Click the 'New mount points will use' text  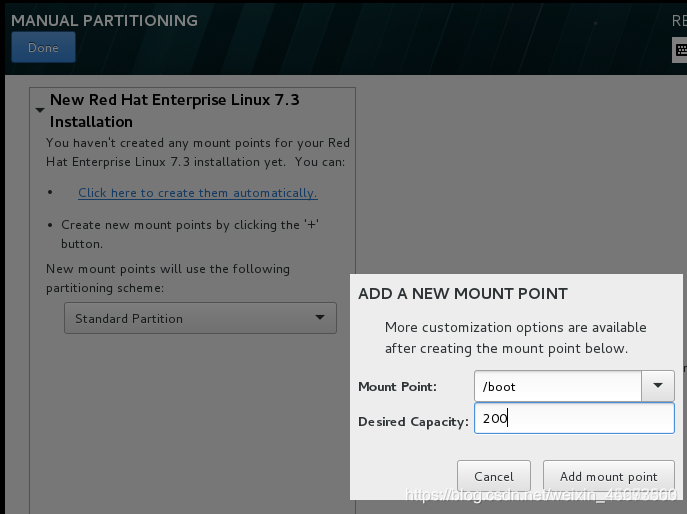(x=168, y=278)
